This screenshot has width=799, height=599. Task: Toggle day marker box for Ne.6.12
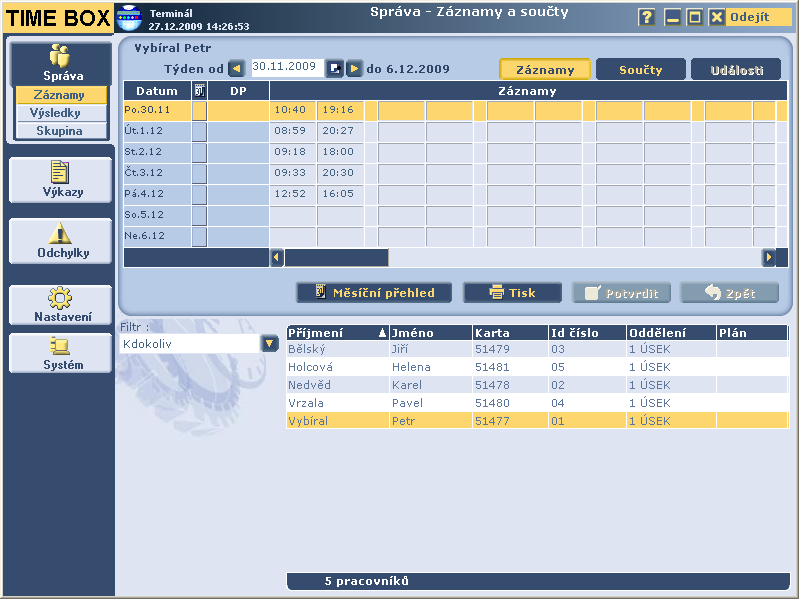tap(199, 236)
